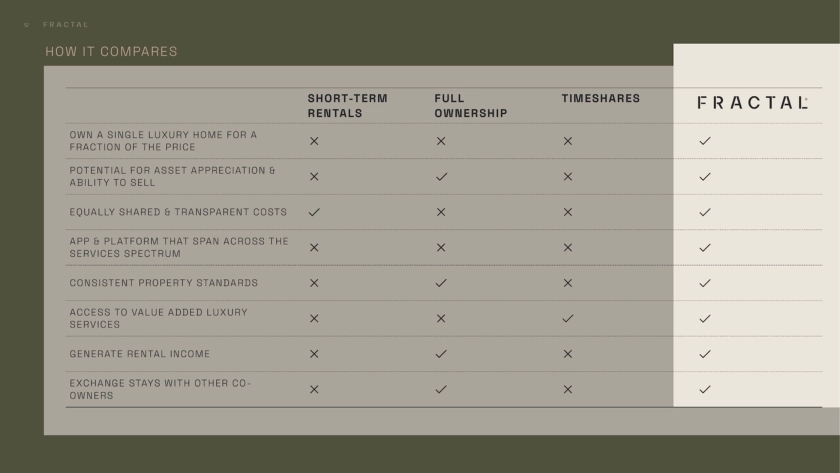Click the FRACTAL text in the top header

pos(66,24)
